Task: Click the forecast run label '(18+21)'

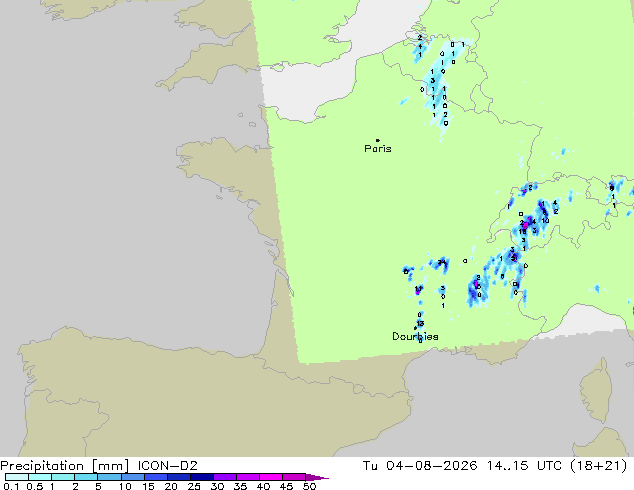Action: point(598,466)
